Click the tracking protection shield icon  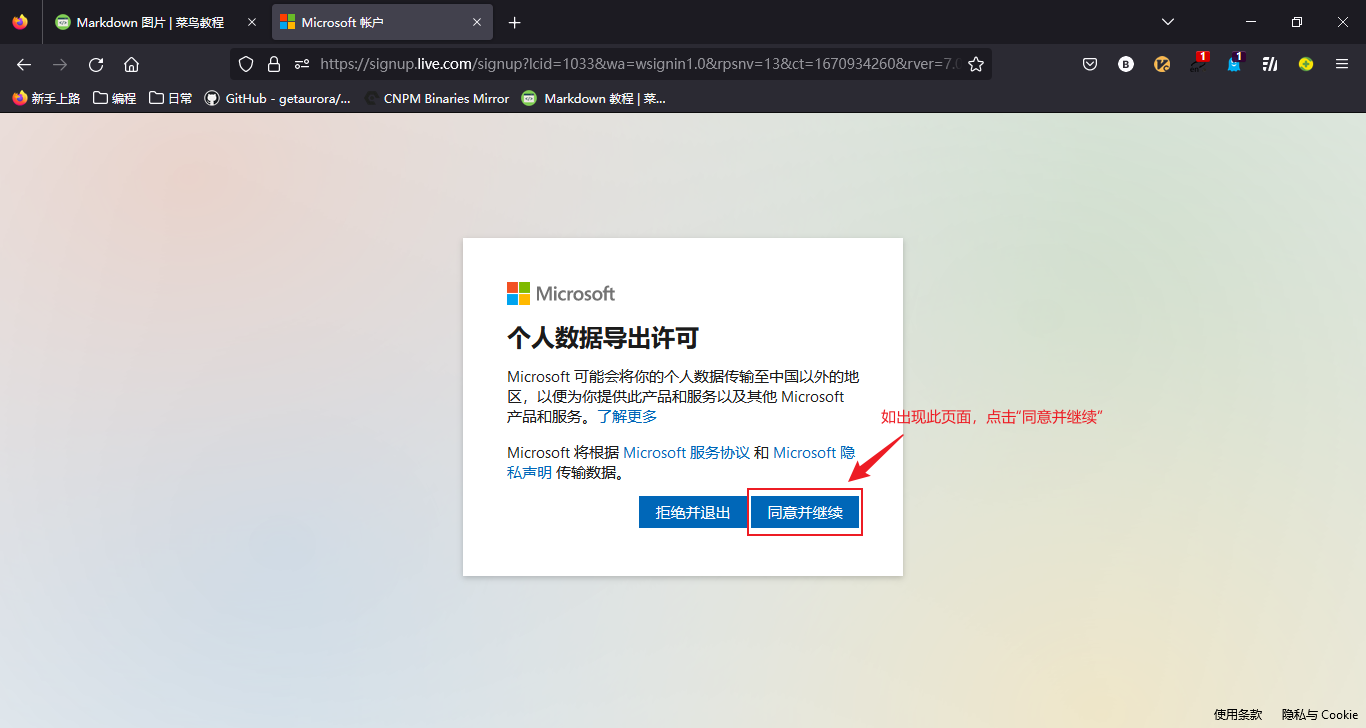pyautogui.click(x=246, y=64)
